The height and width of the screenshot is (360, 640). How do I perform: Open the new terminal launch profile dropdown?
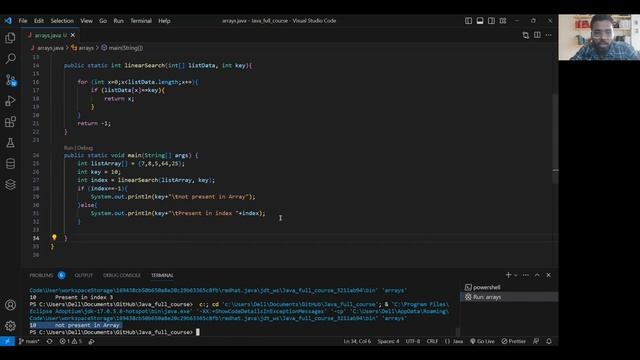coord(516,275)
